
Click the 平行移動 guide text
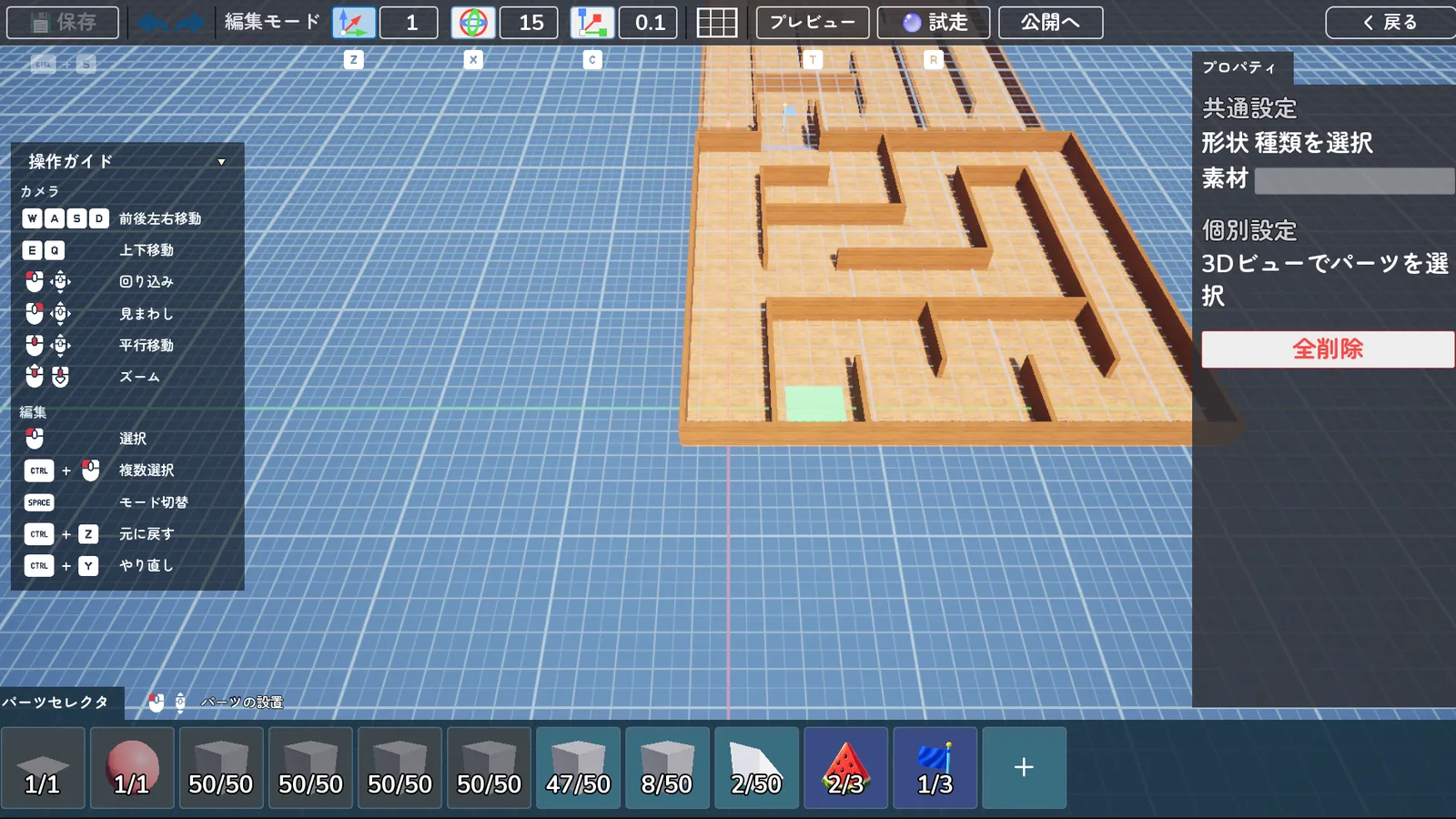pos(147,346)
